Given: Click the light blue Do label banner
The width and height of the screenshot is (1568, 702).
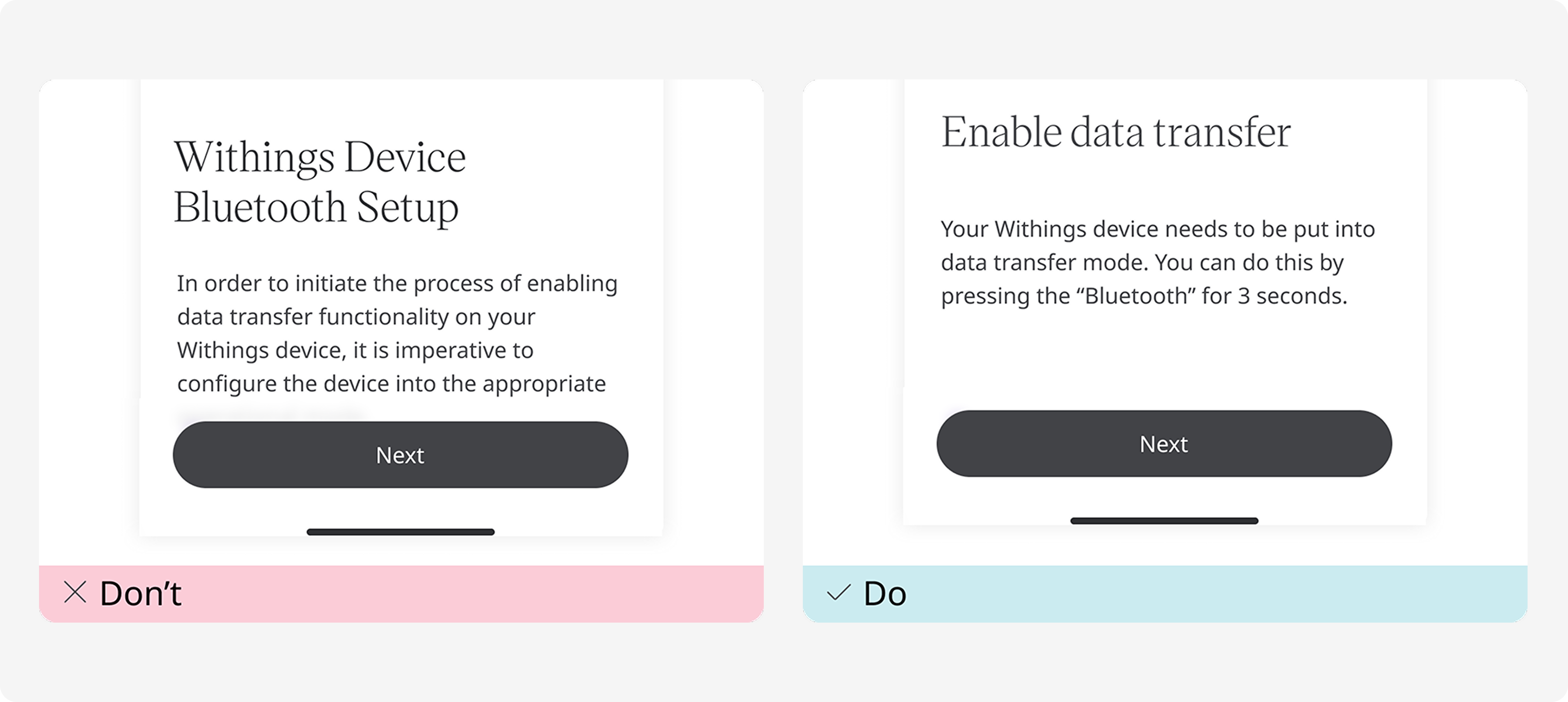Looking at the screenshot, I should 1165,594.
